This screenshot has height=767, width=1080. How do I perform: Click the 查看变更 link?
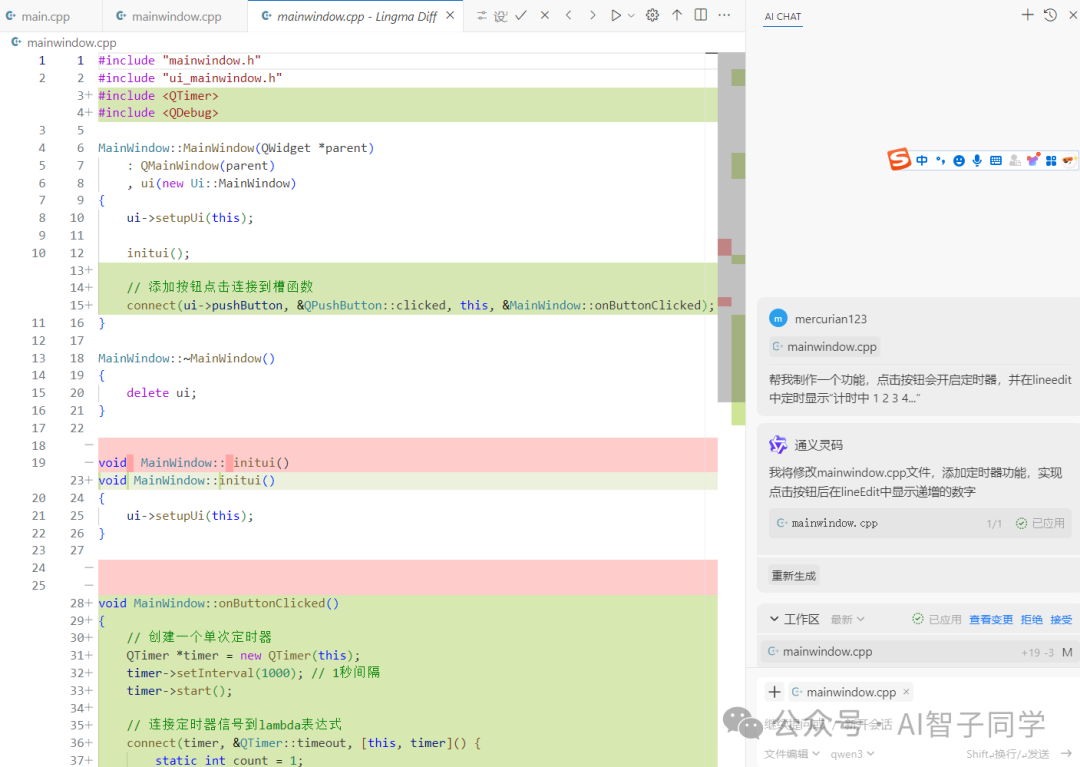tap(990, 620)
